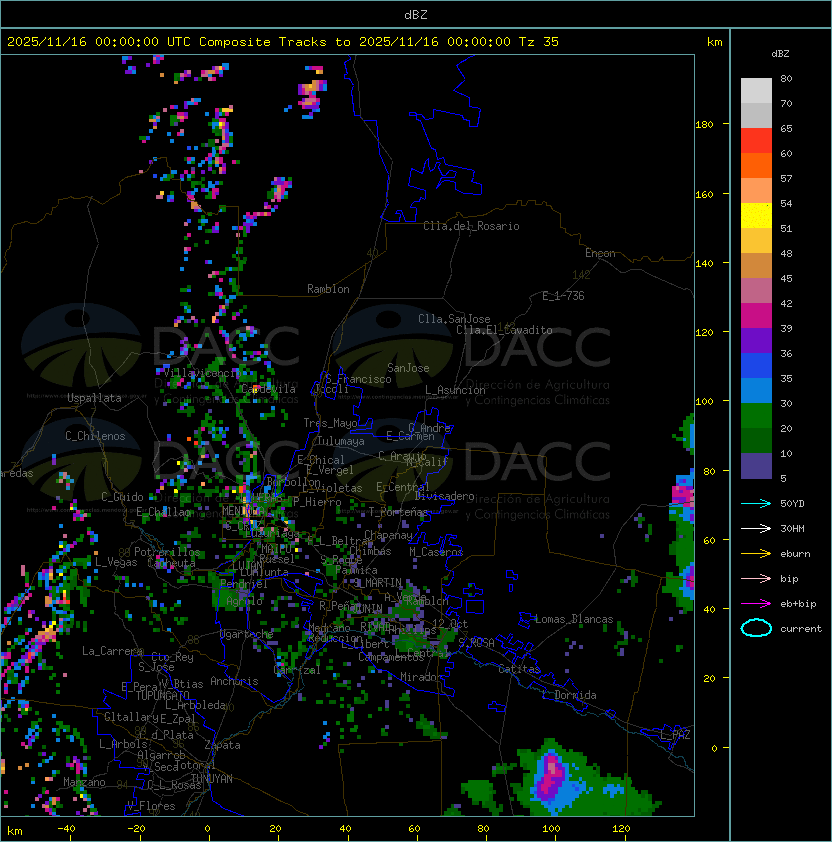832x842 pixels.
Task: Click the Divisadero map label
Action: pyautogui.click(x=444, y=496)
